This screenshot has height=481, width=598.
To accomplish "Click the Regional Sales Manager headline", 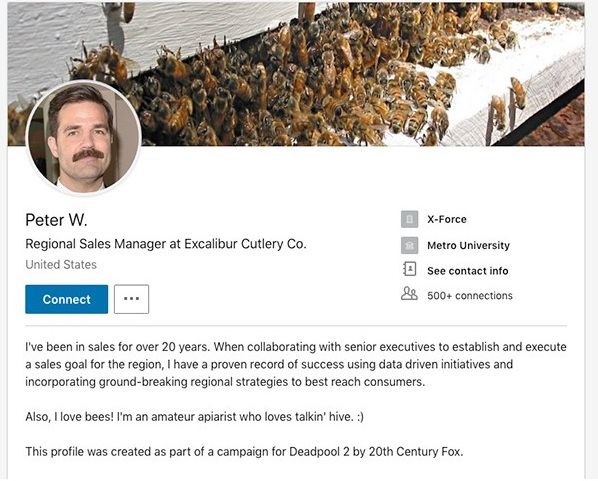I will [166, 244].
